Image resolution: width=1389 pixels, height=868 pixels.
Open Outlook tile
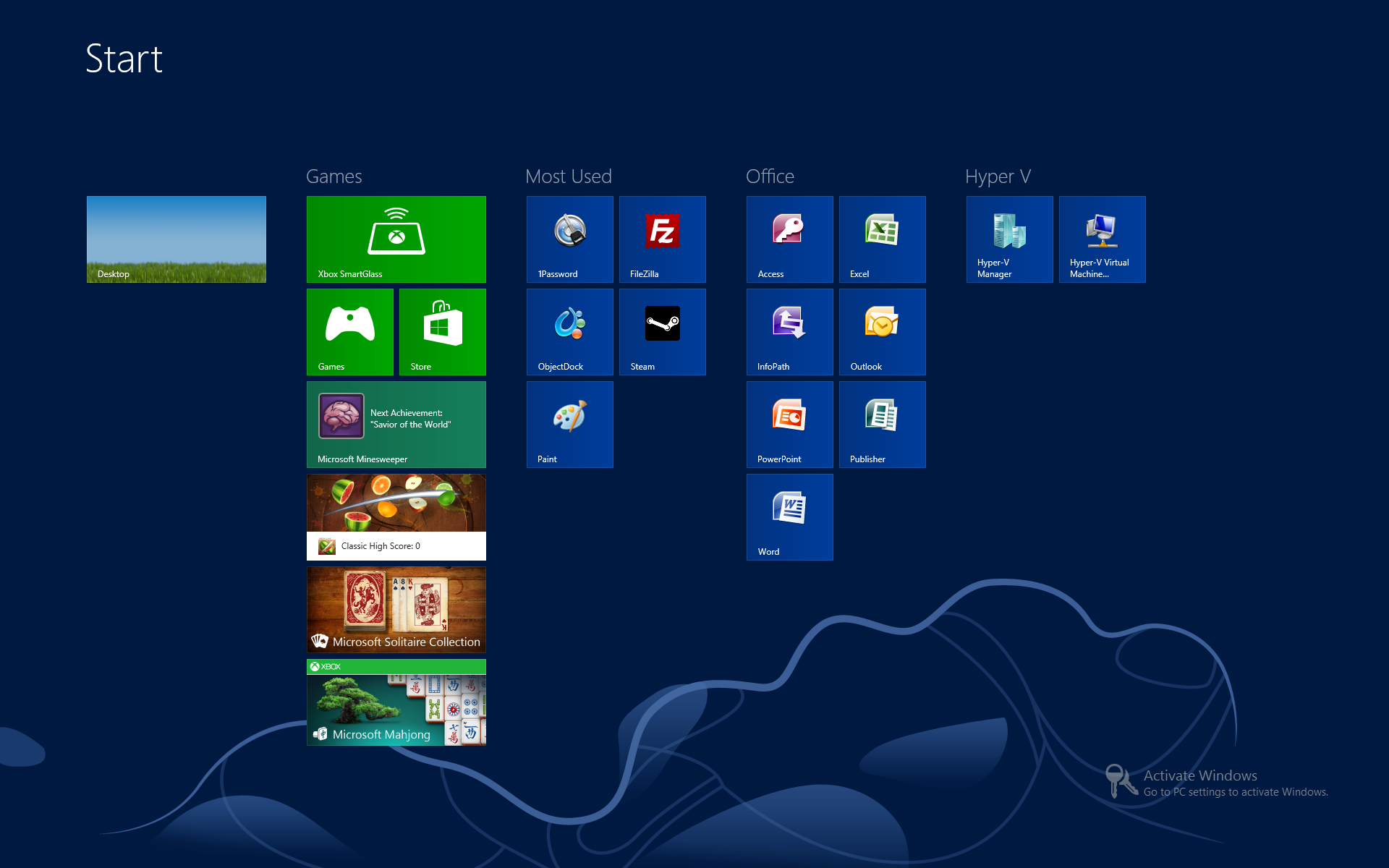(883, 332)
